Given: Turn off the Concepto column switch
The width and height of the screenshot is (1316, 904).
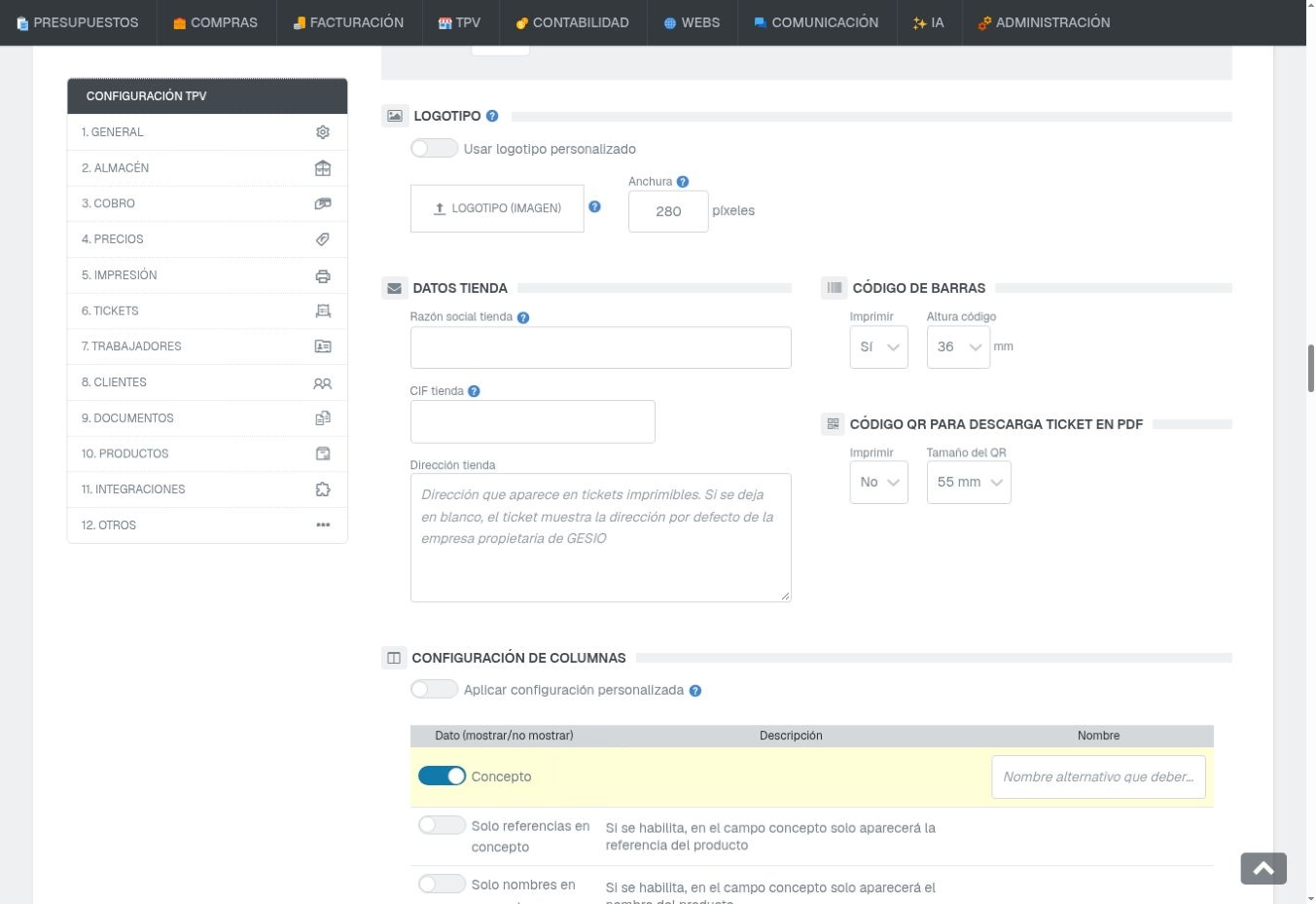Looking at the screenshot, I should (x=442, y=776).
